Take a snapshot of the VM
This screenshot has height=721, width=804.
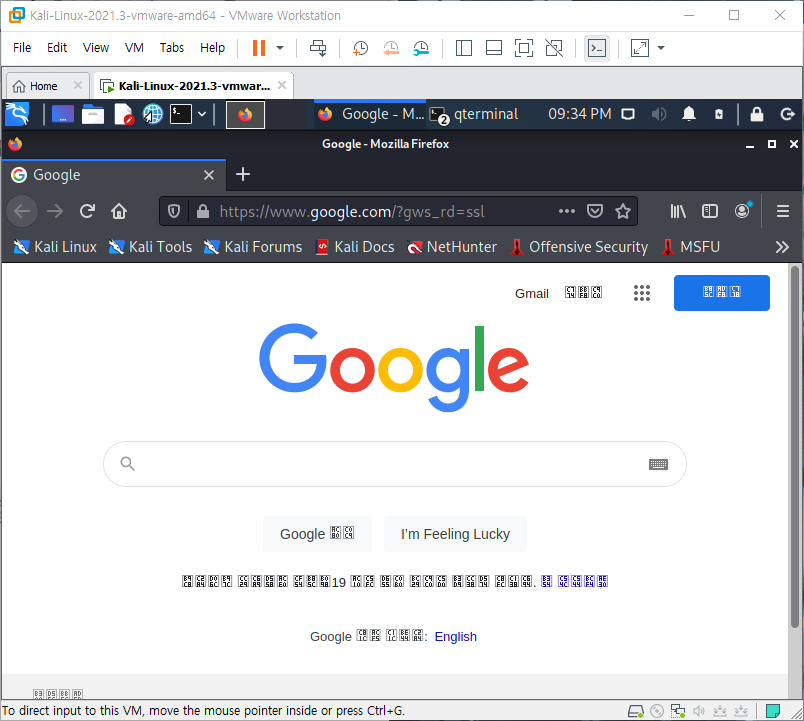(x=360, y=48)
